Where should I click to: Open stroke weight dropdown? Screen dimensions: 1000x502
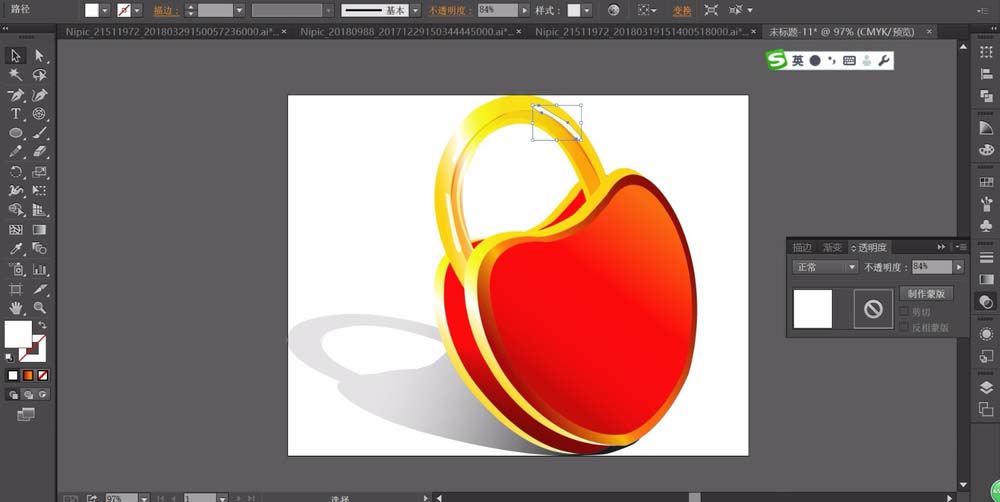tap(240, 11)
